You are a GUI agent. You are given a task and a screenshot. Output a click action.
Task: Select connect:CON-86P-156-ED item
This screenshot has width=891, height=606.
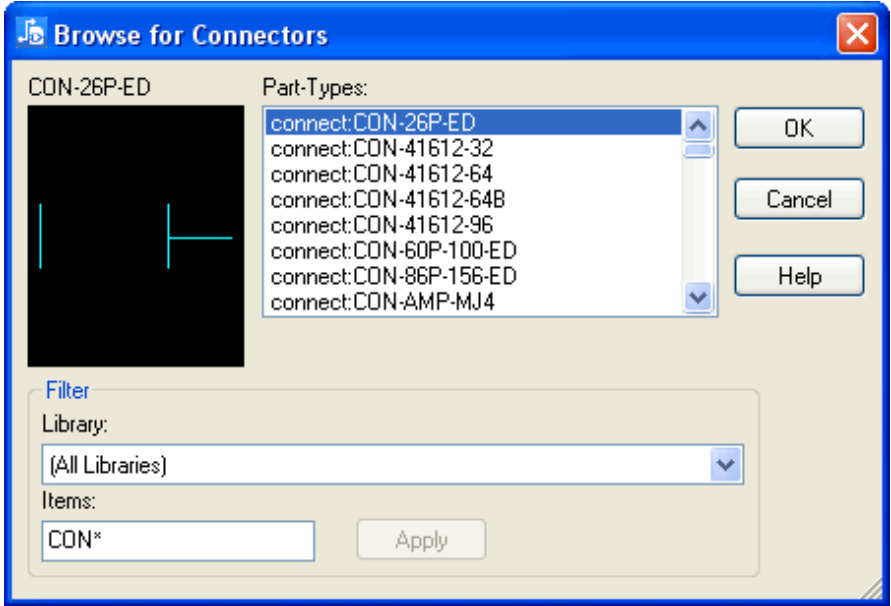tap(393, 276)
